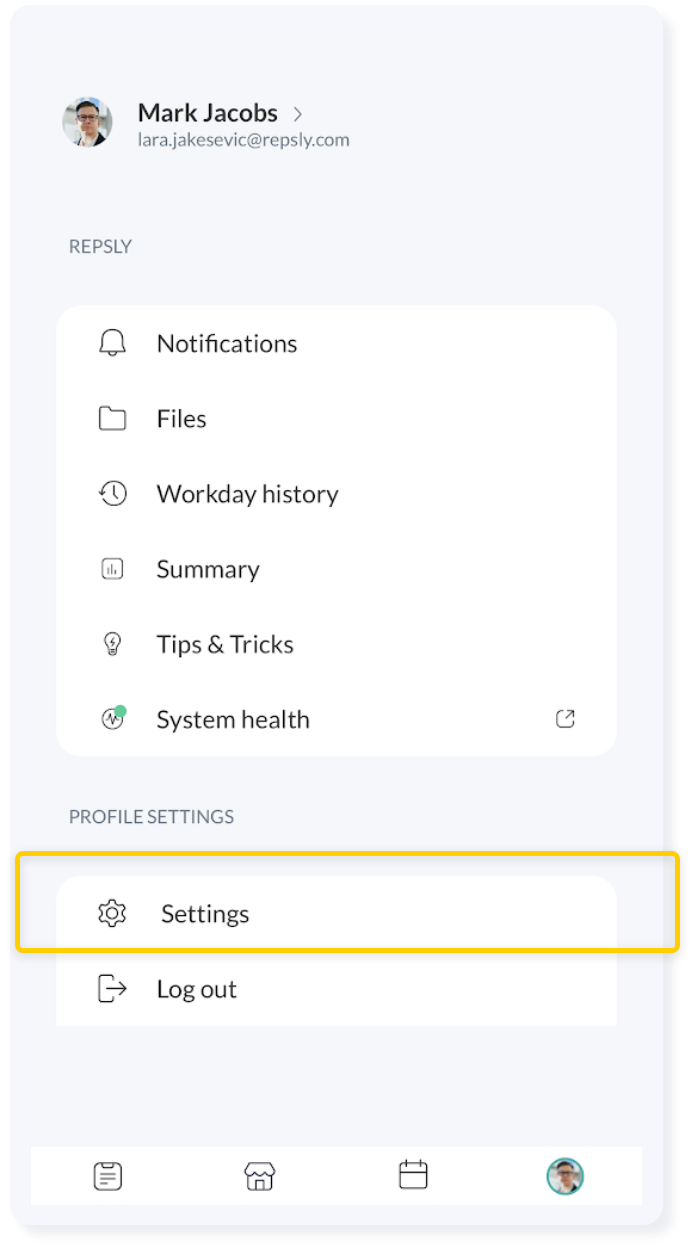The height and width of the screenshot is (1250, 695).
Task: Click the Tips & Tricks lightbulb icon
Action: [112, 644]
